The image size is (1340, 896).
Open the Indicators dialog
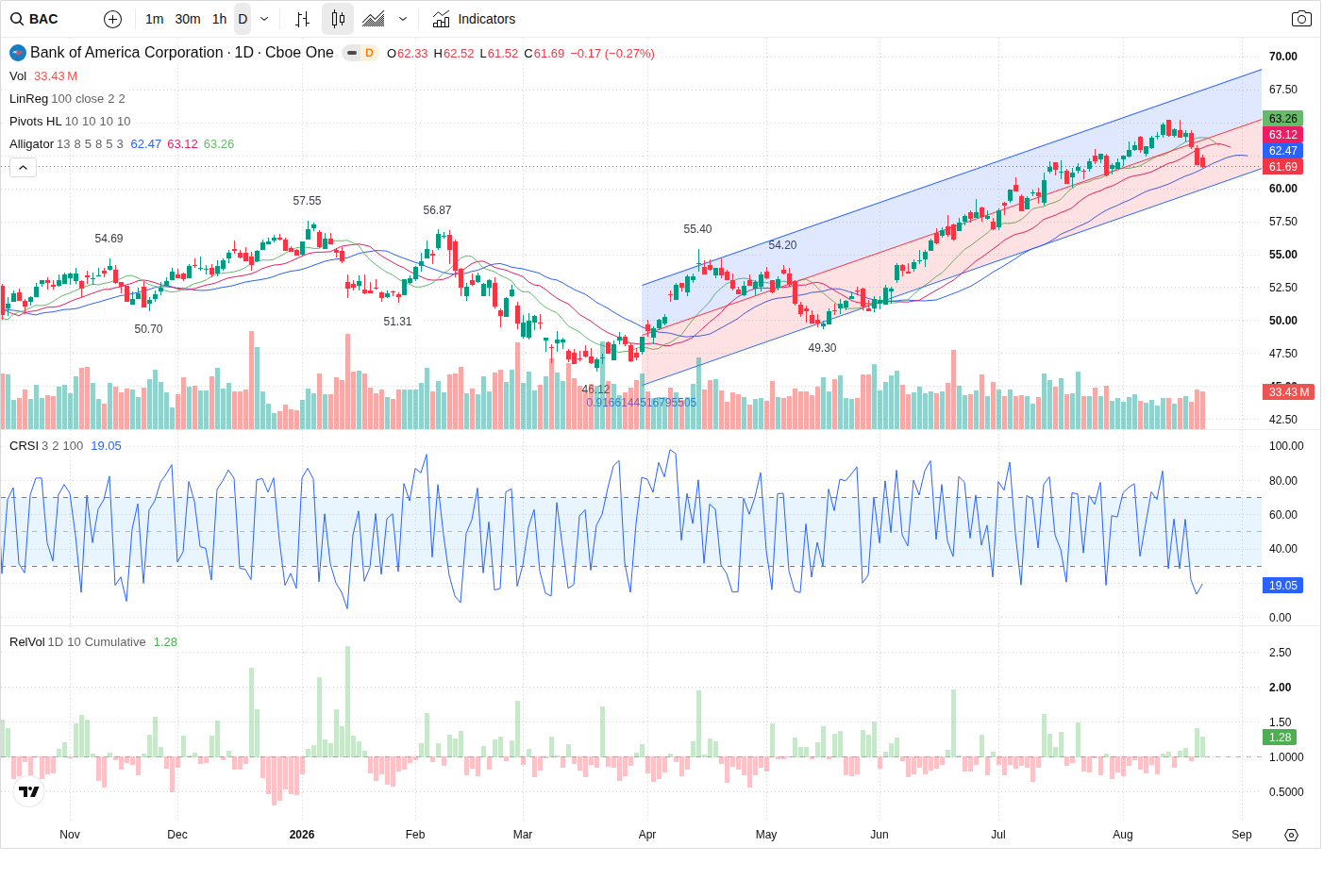point(474,19)
